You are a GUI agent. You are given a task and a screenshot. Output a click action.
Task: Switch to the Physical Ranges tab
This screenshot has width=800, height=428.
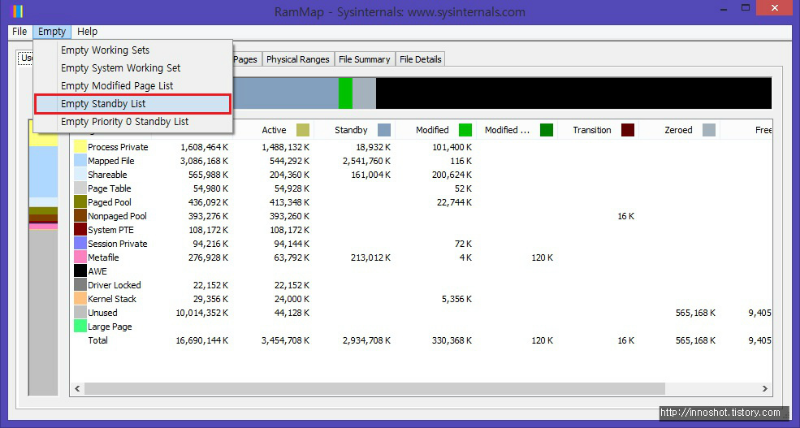coord(298,59)
